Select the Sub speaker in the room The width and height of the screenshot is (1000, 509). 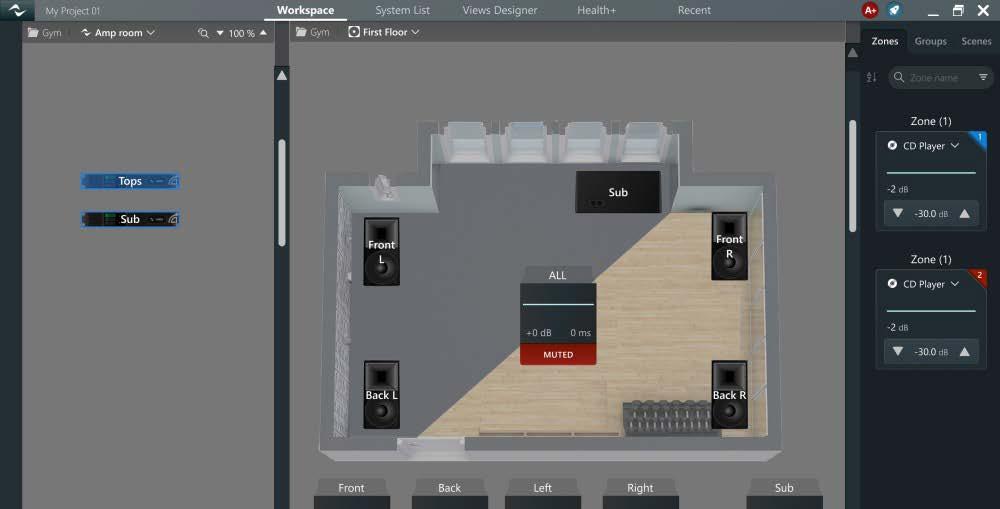tap(618, 192)
